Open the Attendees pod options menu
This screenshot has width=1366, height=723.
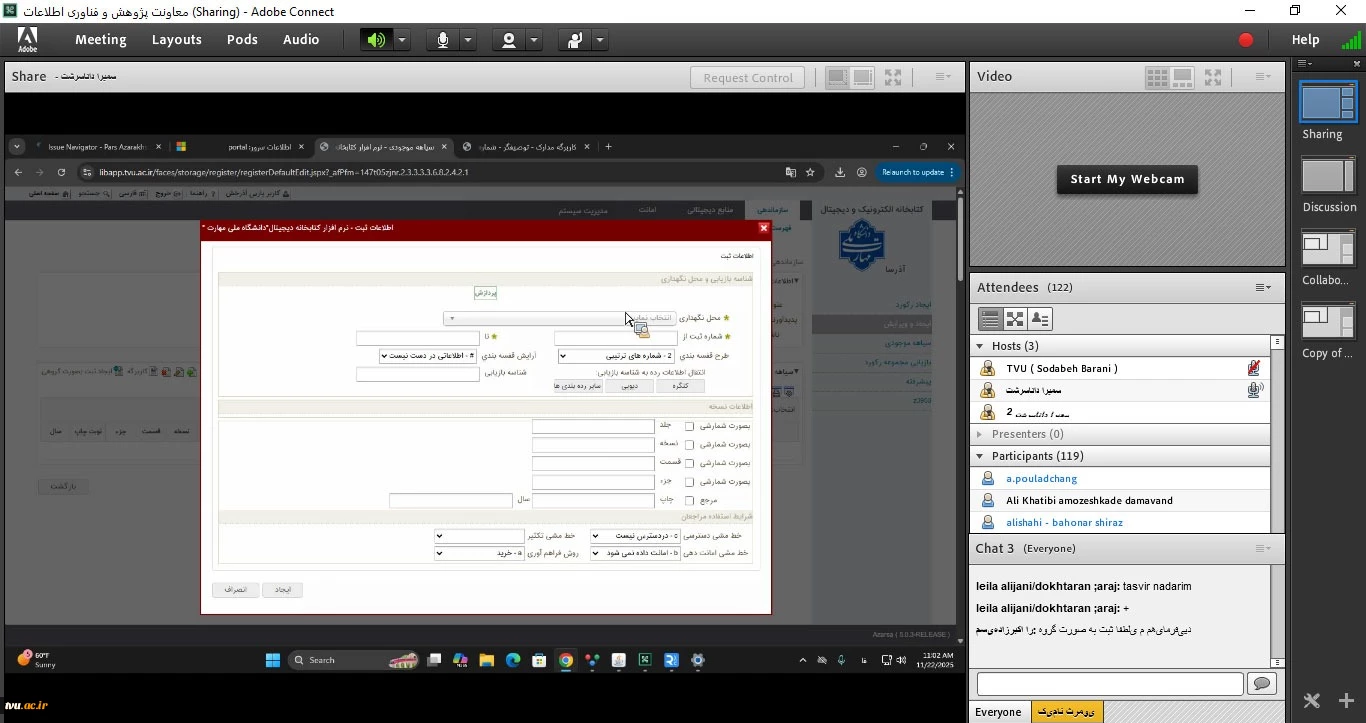(x=1263, y=288)
